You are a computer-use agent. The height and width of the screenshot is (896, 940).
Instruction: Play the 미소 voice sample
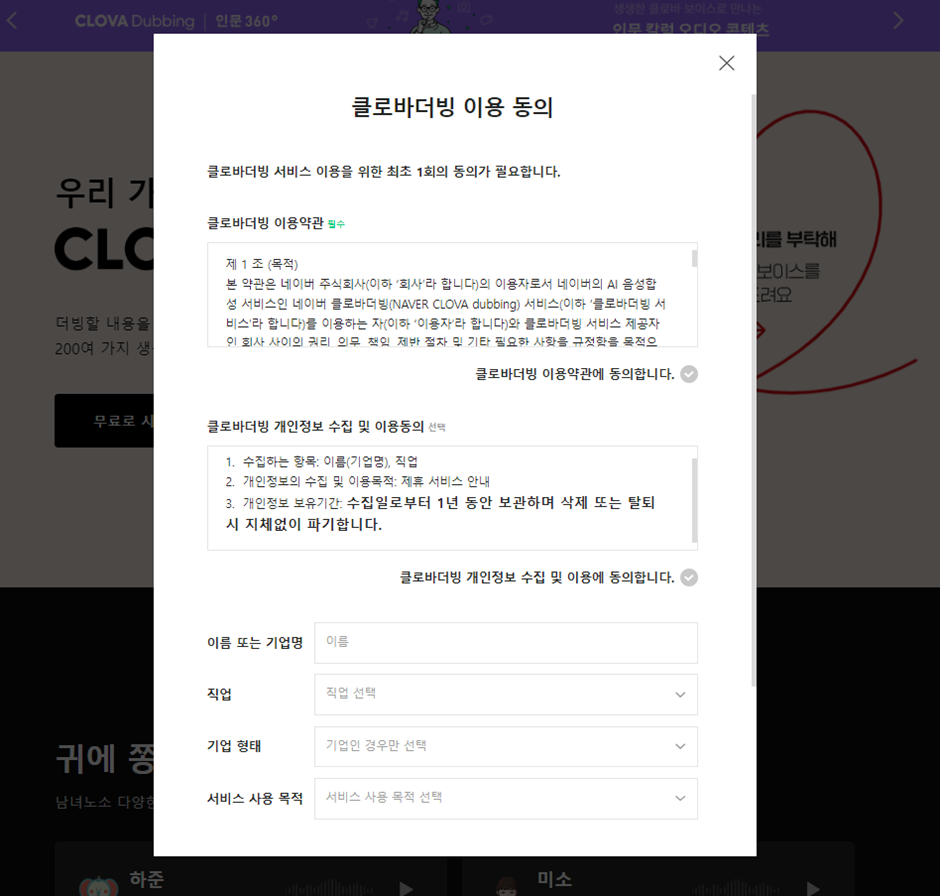tap(813, 888)
